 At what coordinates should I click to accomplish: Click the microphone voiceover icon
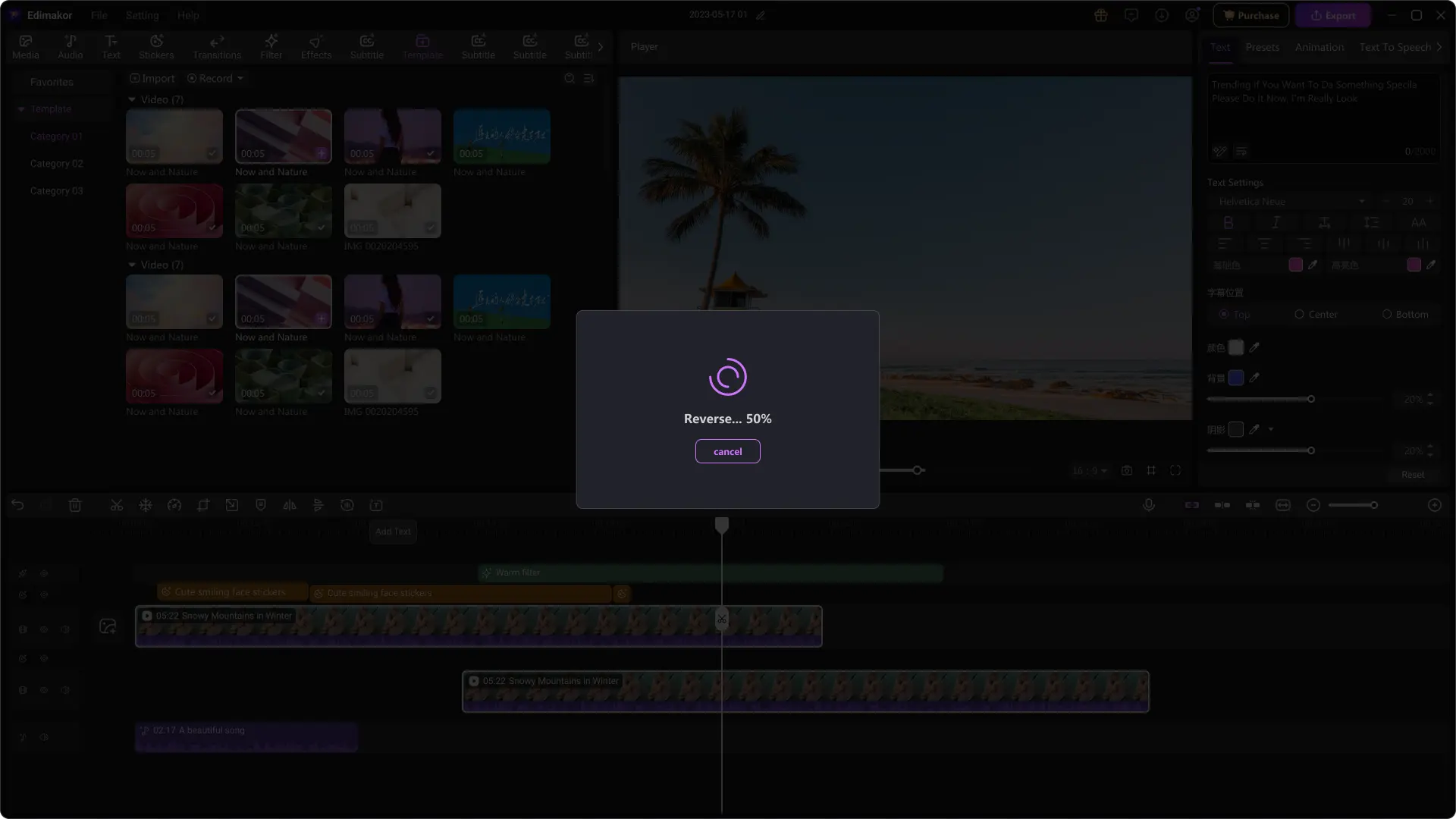[1149, 505]
